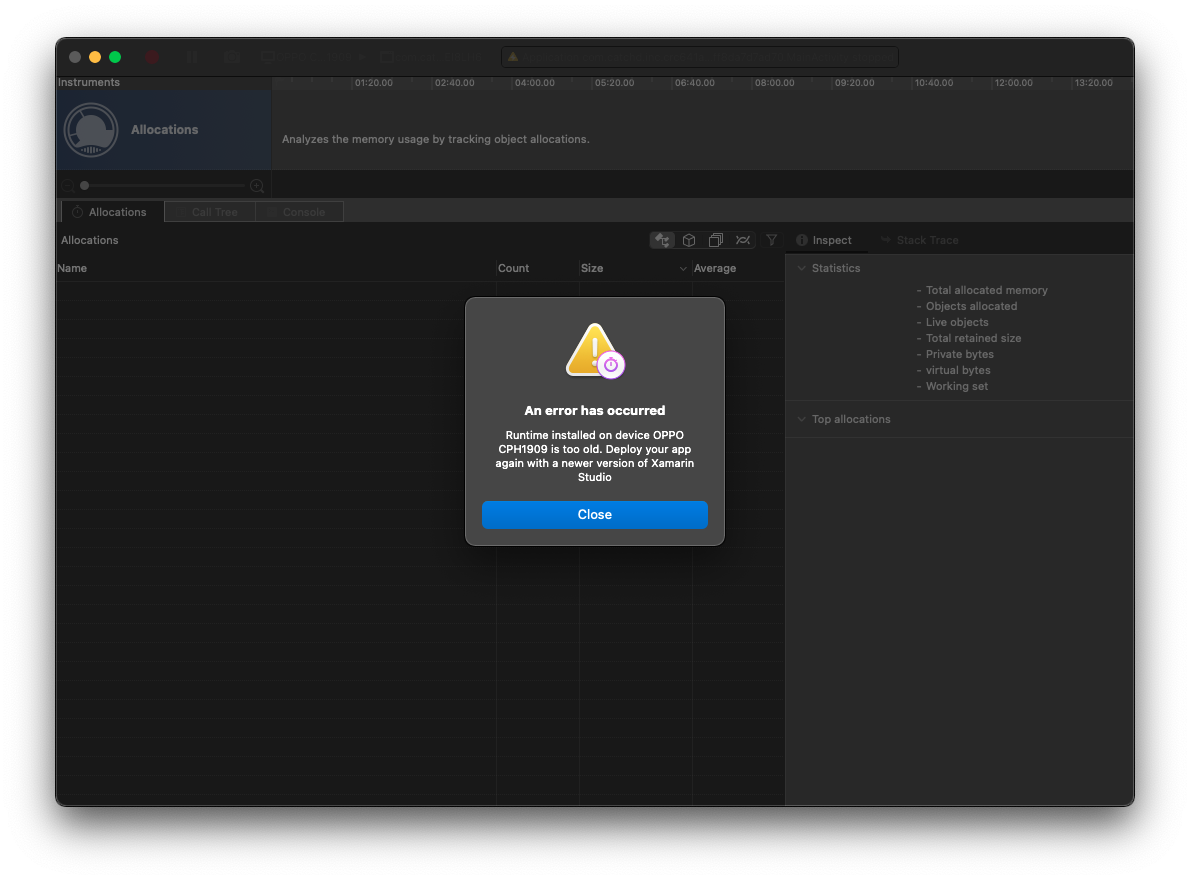Click the zoom in magnifier icon
This screenshot has height=880, width=1190.
(257, 186)
